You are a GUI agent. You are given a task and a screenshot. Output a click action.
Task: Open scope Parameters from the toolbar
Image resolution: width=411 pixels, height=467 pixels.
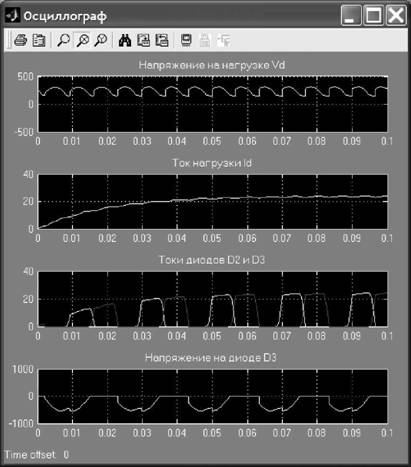[39, 40]
